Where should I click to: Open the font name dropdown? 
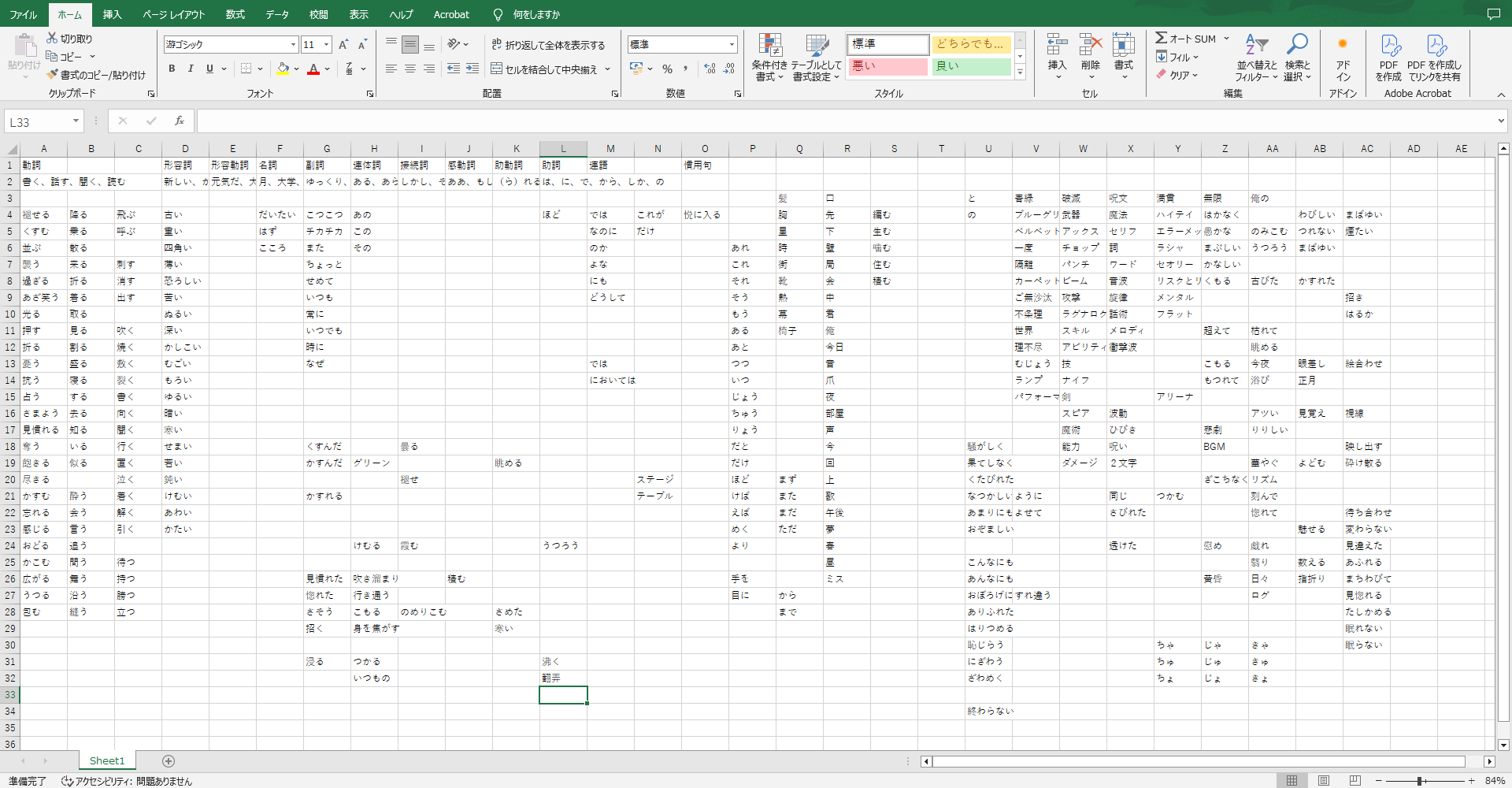(293, 45)
